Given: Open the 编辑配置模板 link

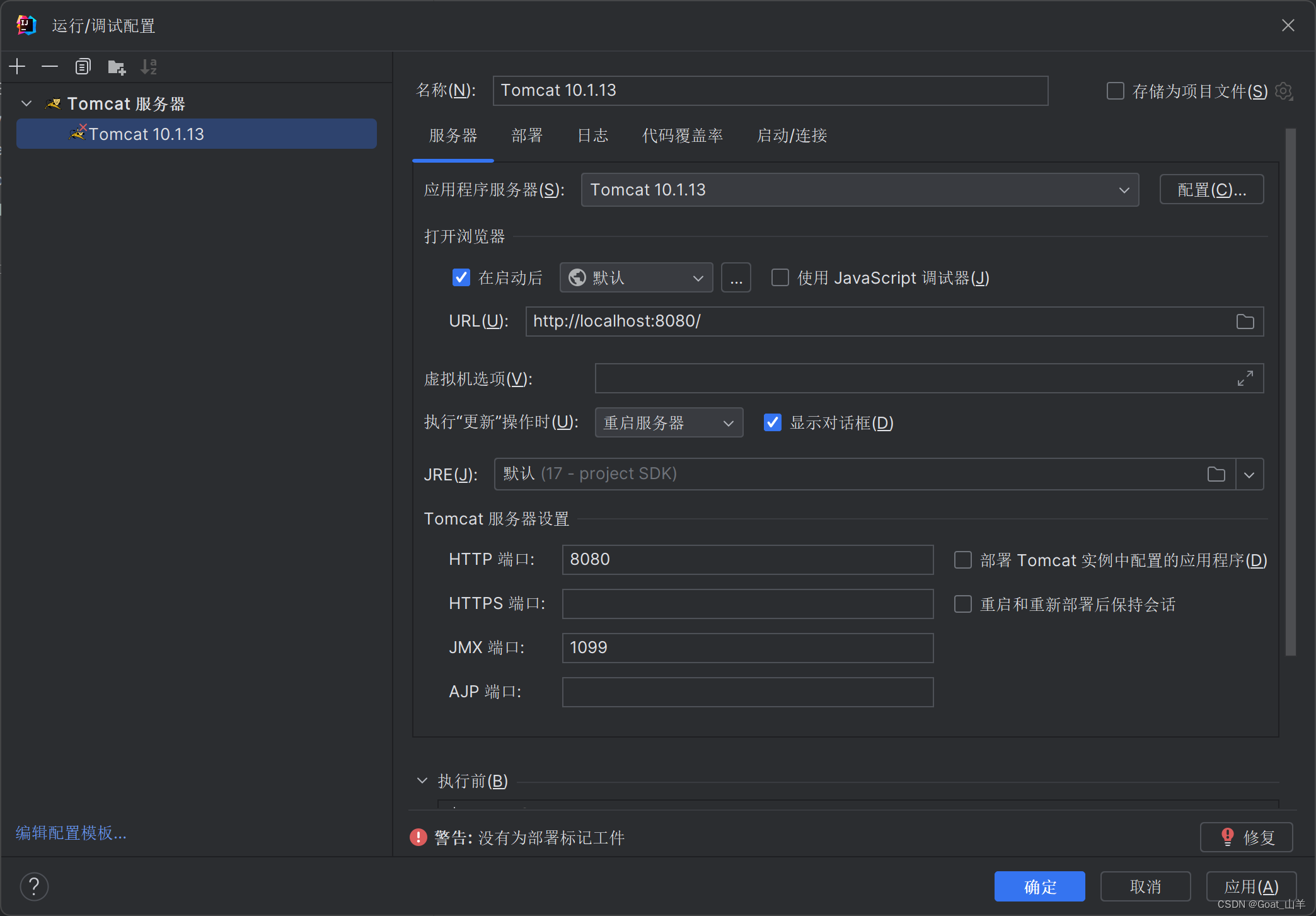Looking at the screenshot, I should (x=71, y=833).
